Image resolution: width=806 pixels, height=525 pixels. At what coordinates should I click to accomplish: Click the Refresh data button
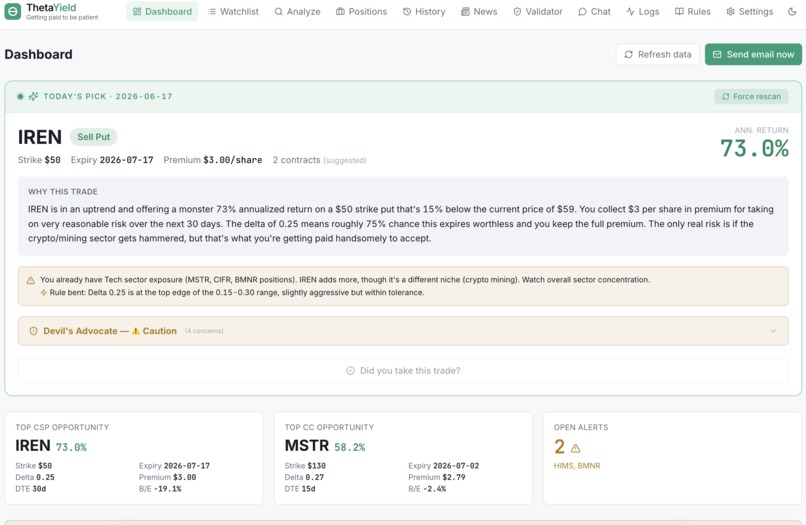[657, 55]
